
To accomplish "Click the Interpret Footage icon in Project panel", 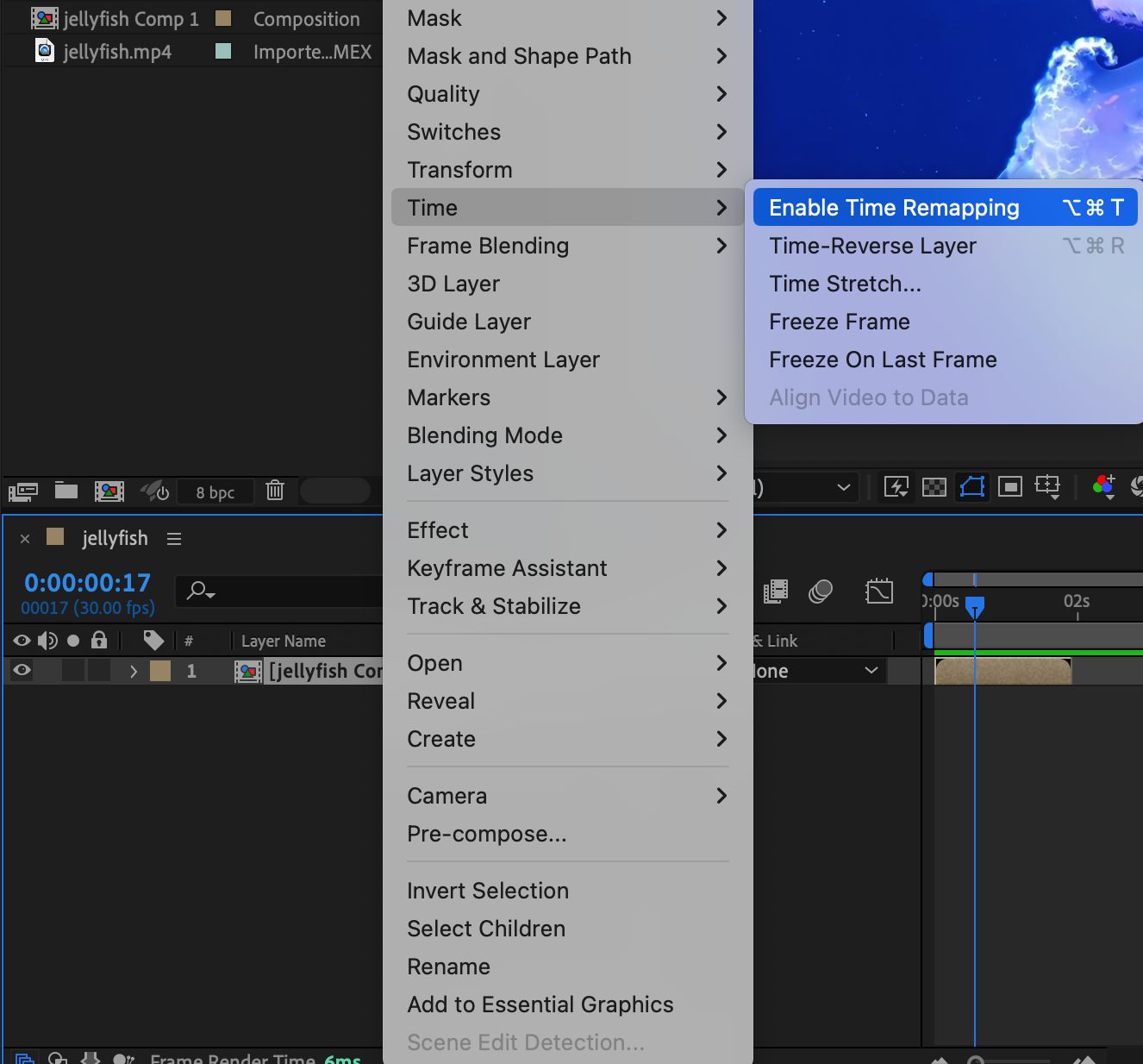I will pyautogui.click(x=23, y=491).
